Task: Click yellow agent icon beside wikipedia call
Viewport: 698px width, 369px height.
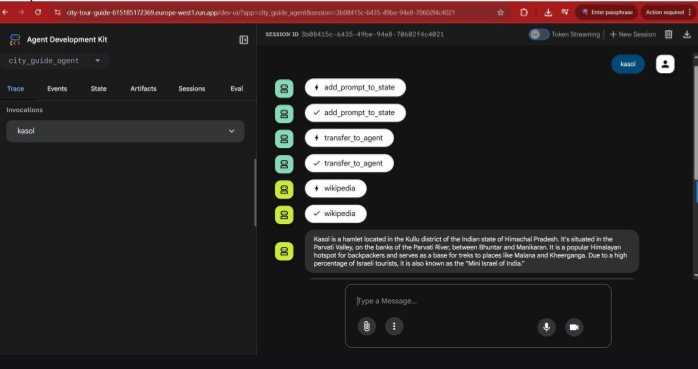Action: tap(284, 190)
